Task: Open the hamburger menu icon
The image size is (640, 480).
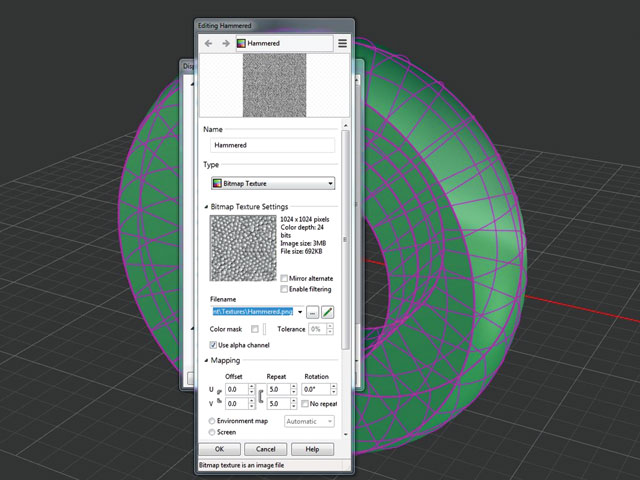Action: point(342,43)
